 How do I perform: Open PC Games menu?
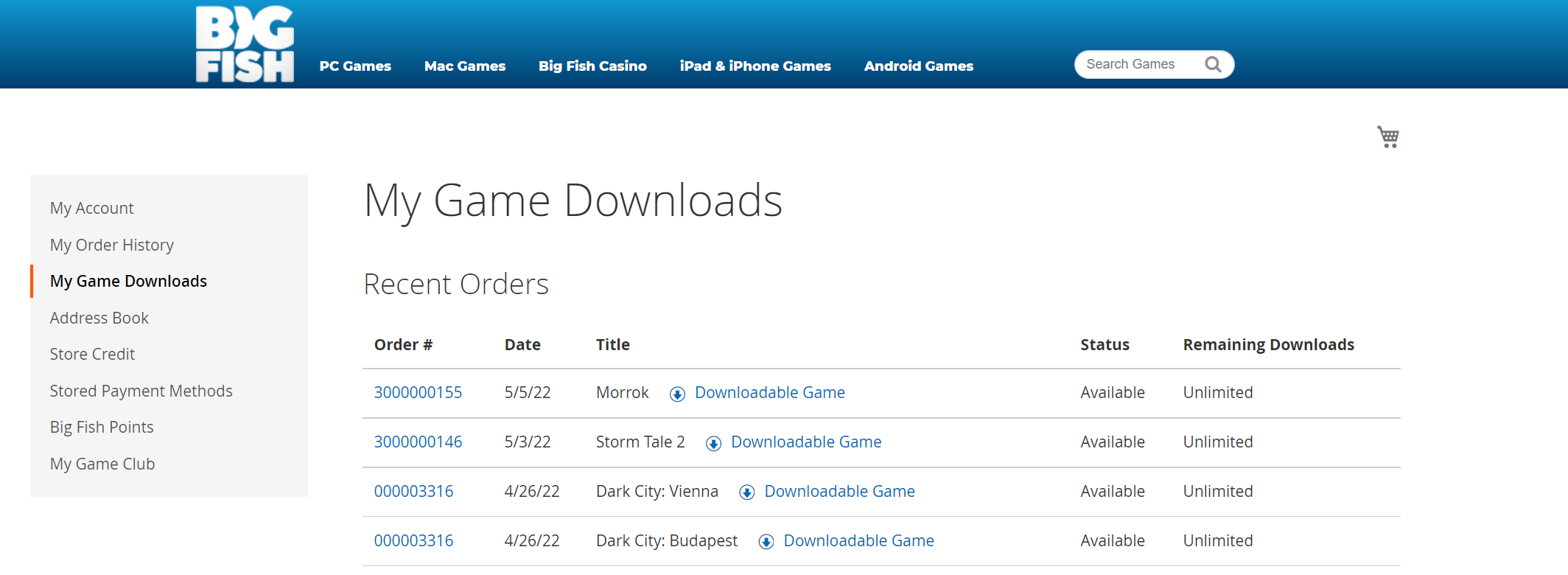pyautogui.click(x=355, y=66)
